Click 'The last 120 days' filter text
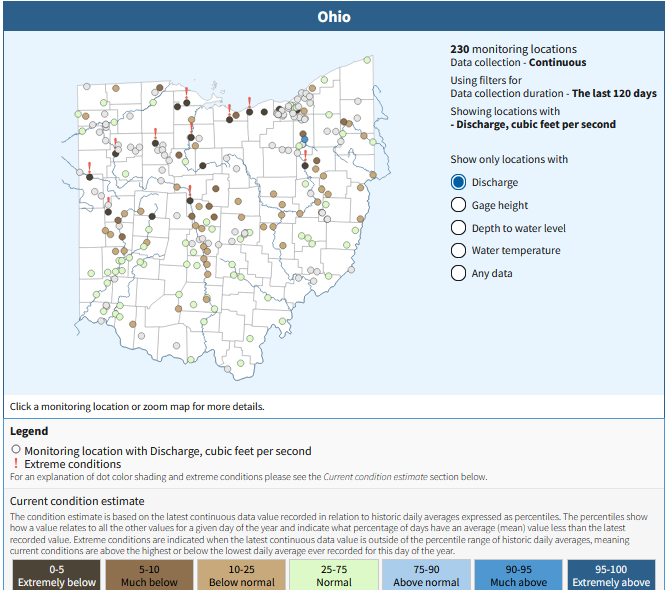Image resolution: width=666 pixels, height=590 pixels. (x=614, y=93)
